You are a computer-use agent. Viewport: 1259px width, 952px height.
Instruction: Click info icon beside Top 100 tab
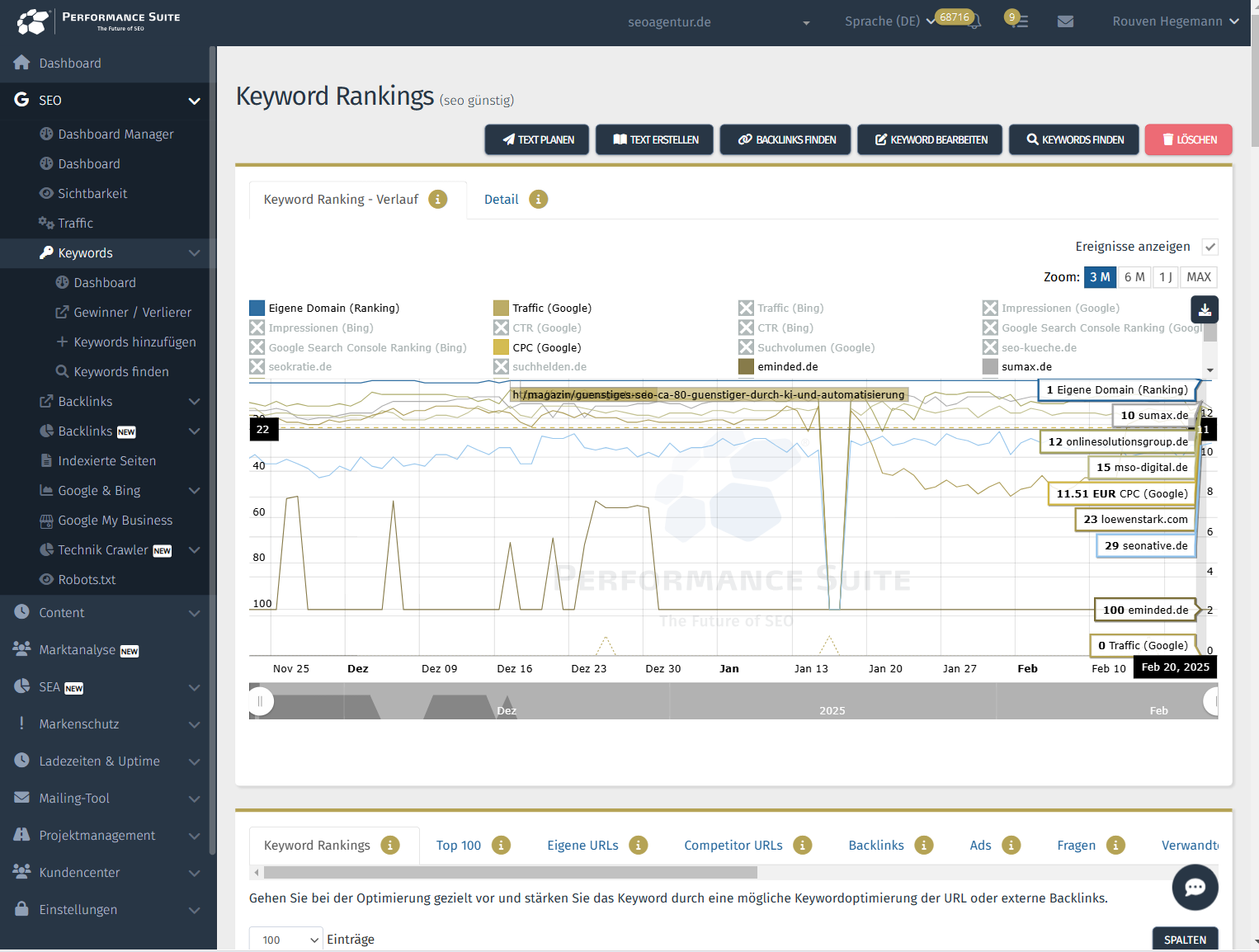pos(501,846)
